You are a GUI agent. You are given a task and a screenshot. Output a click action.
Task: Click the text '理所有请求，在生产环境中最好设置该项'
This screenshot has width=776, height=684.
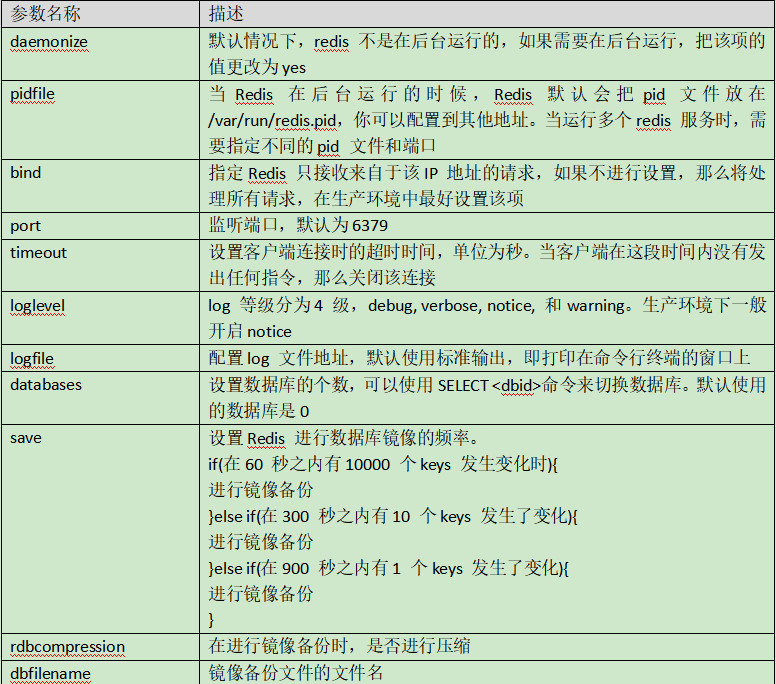366,198
